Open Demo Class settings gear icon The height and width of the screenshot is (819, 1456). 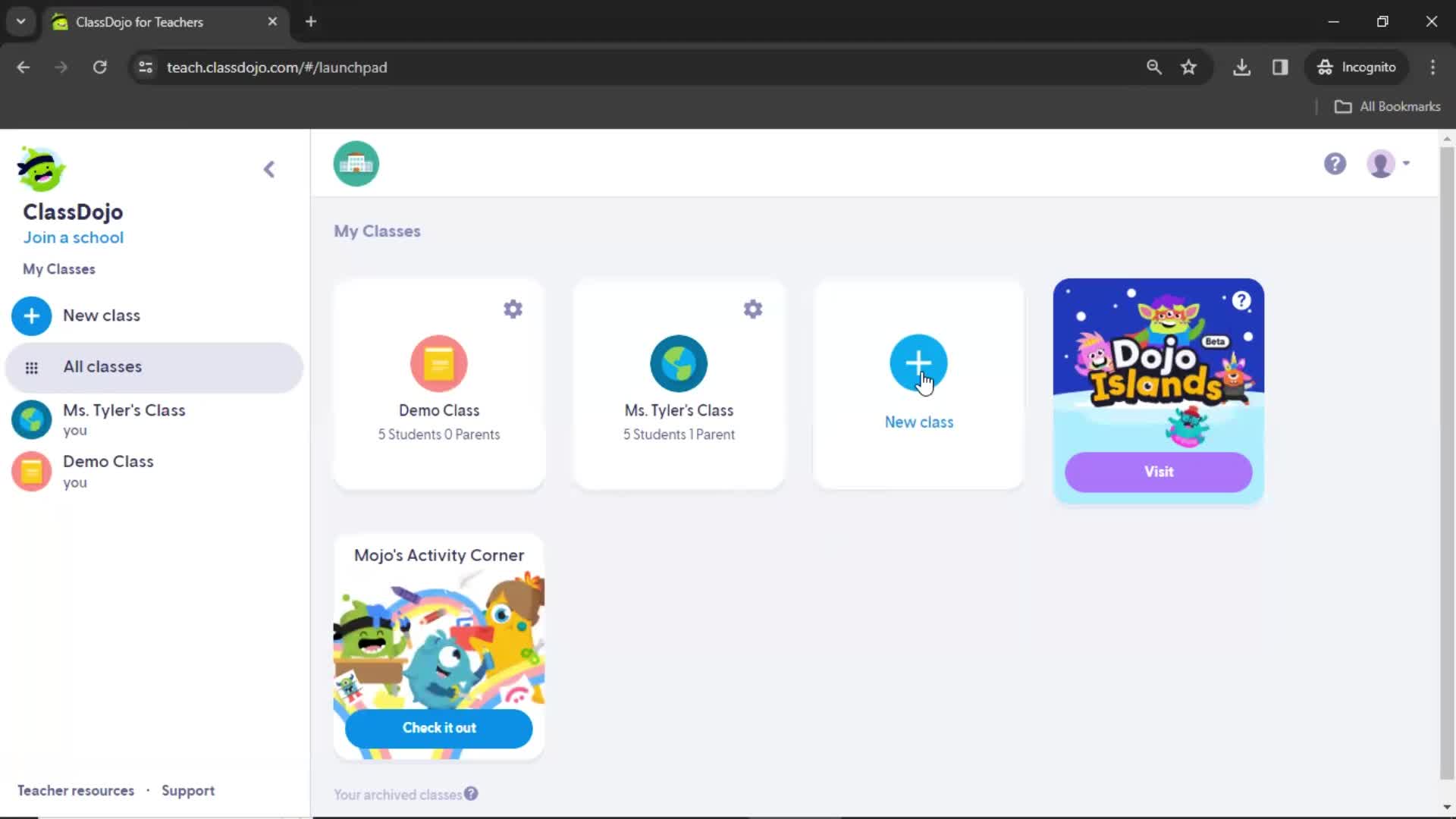pos(513,309)
